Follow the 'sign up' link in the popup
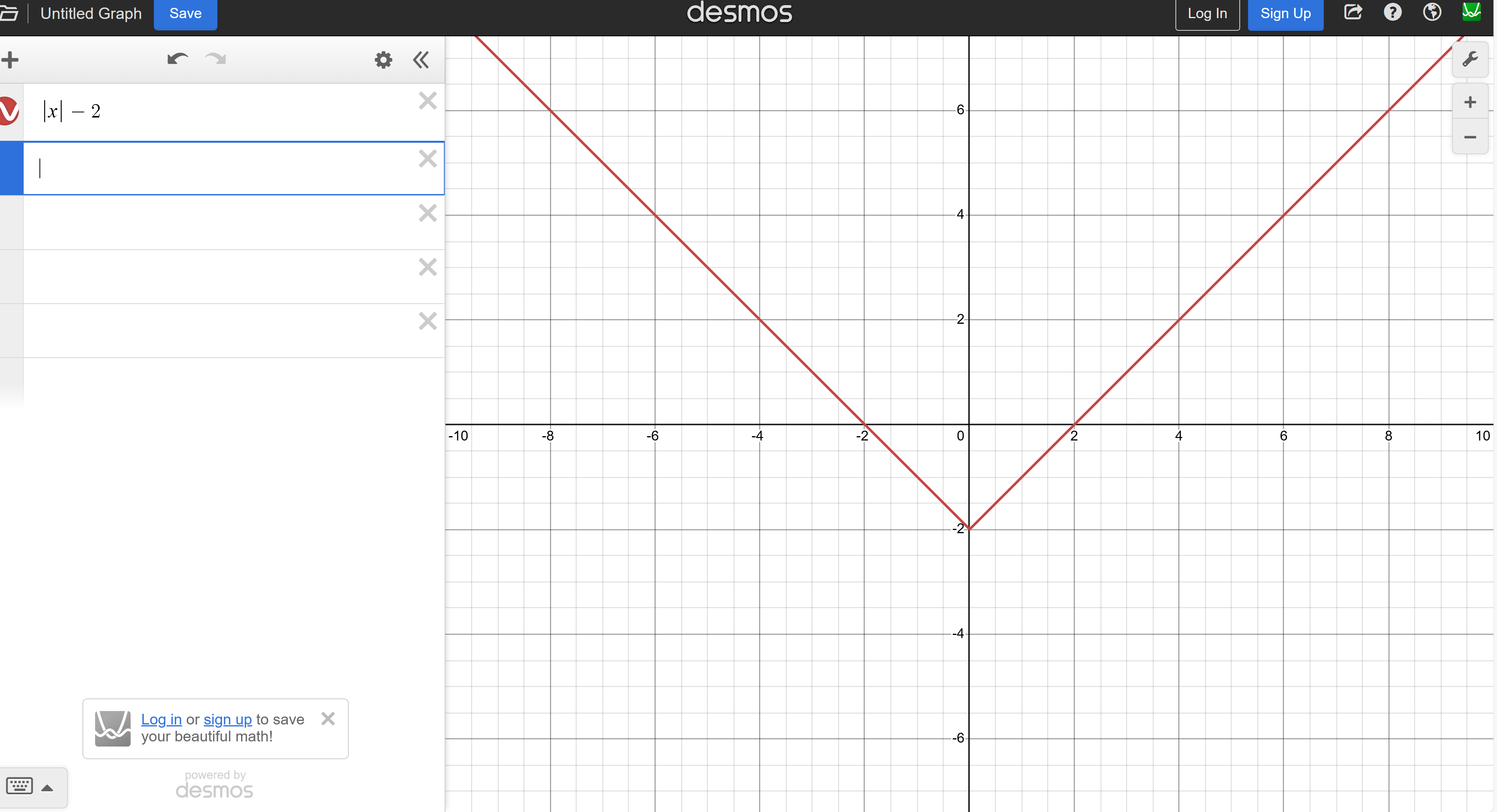 227,719
